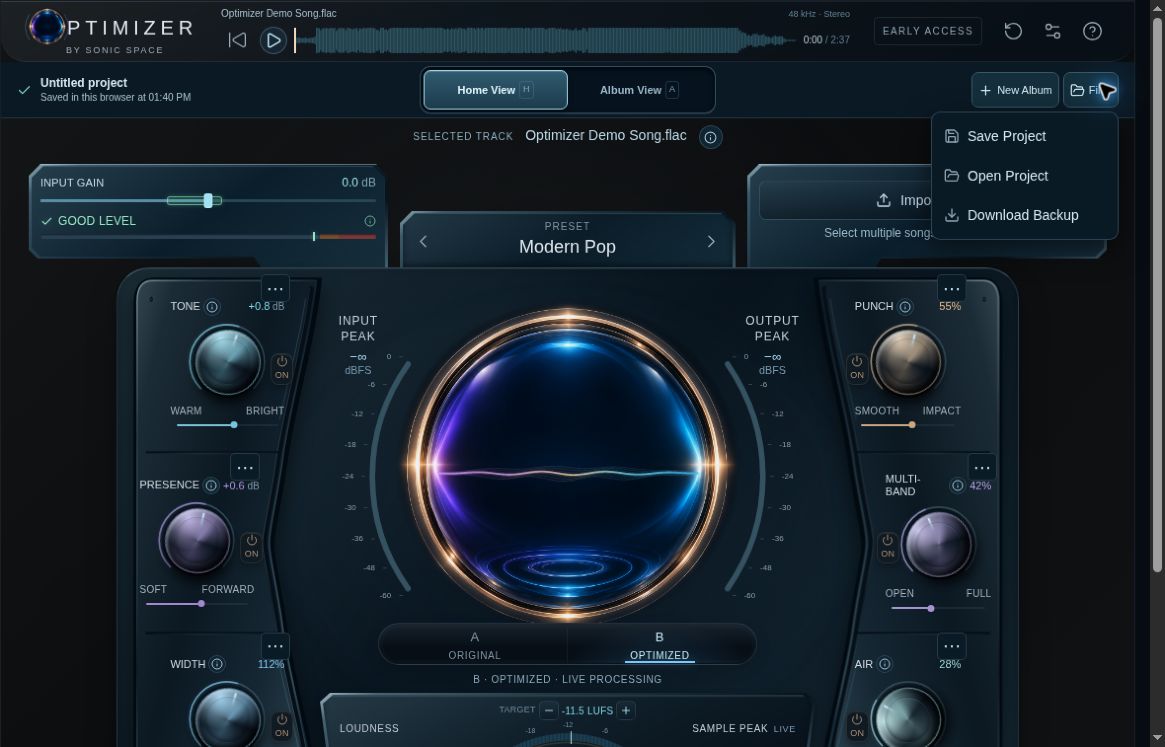Image resolution: width=1165 pixels, height=747 pixels.
Task: Open the Width more options menu
Action: tap(275, 646)
